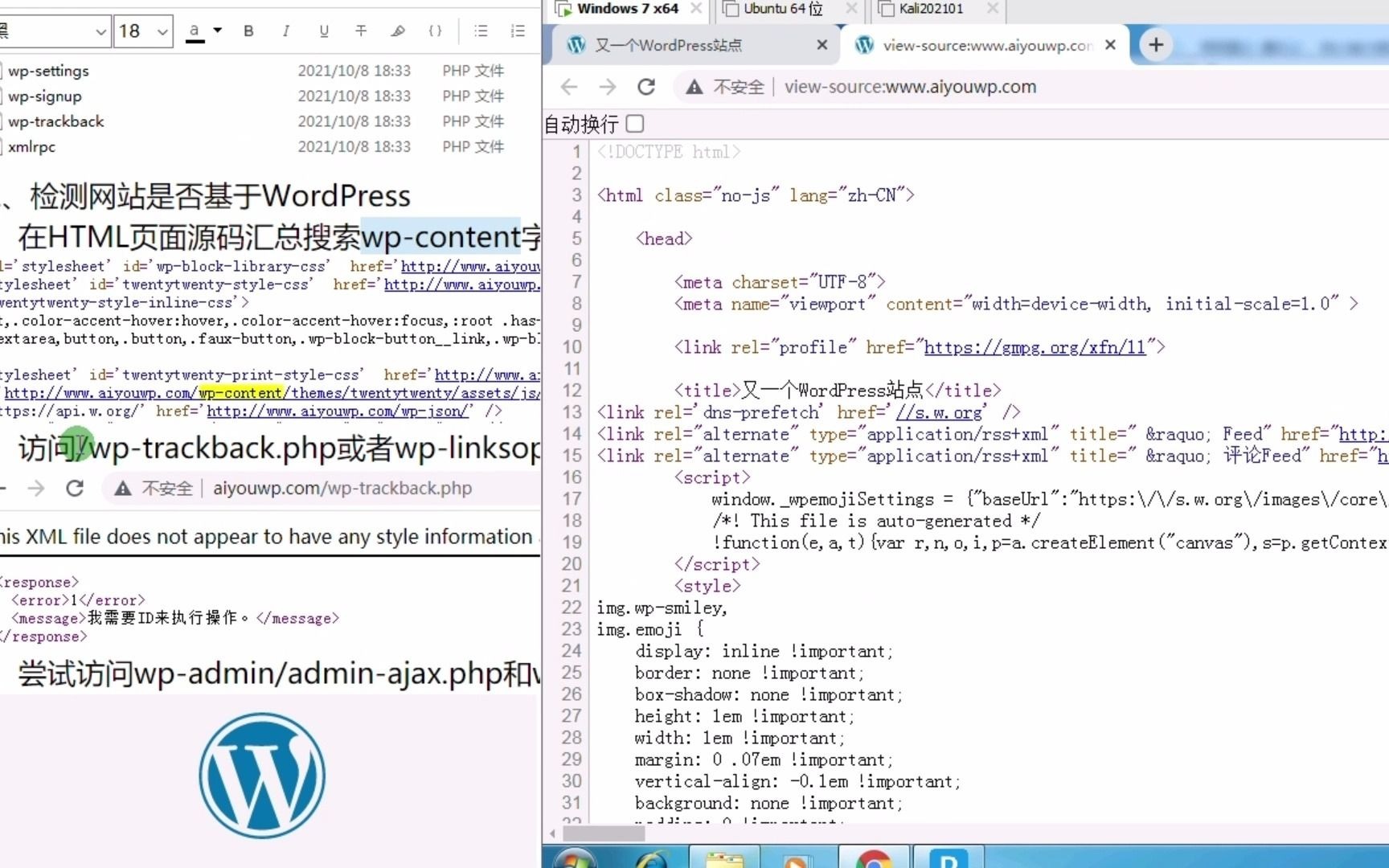The height and width of the screenshot is (868, 1389).
Task: Click the left arrow of horizontal scrollbar
Action: pos(552,833)
